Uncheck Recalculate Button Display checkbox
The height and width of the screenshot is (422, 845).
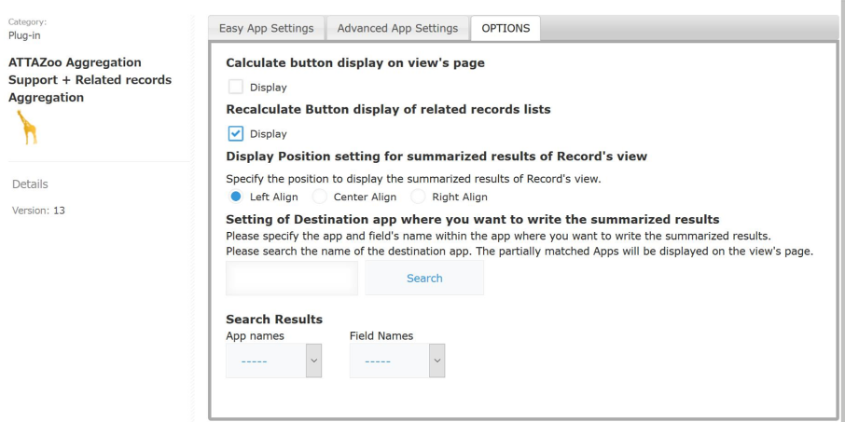[x=236, y=133]
